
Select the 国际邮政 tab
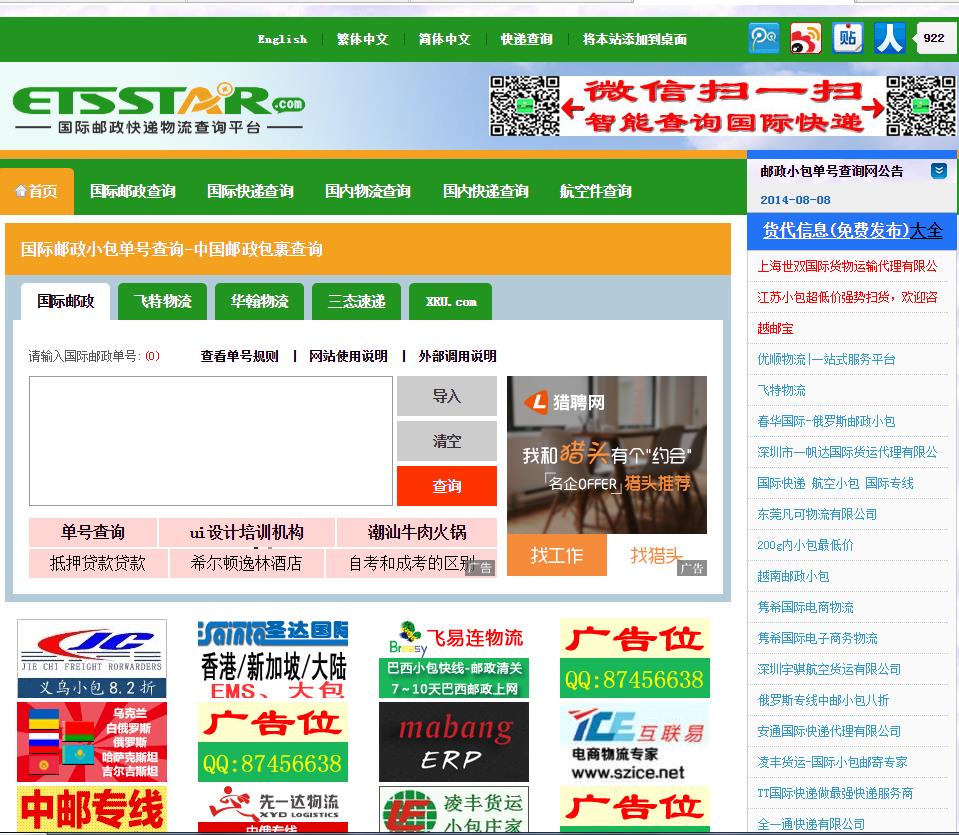[x=65, y=301]
